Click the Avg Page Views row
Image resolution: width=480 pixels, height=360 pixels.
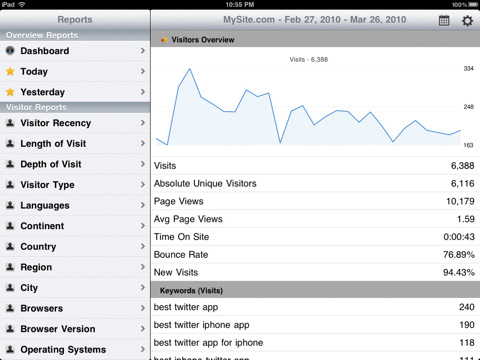(316, 219)
